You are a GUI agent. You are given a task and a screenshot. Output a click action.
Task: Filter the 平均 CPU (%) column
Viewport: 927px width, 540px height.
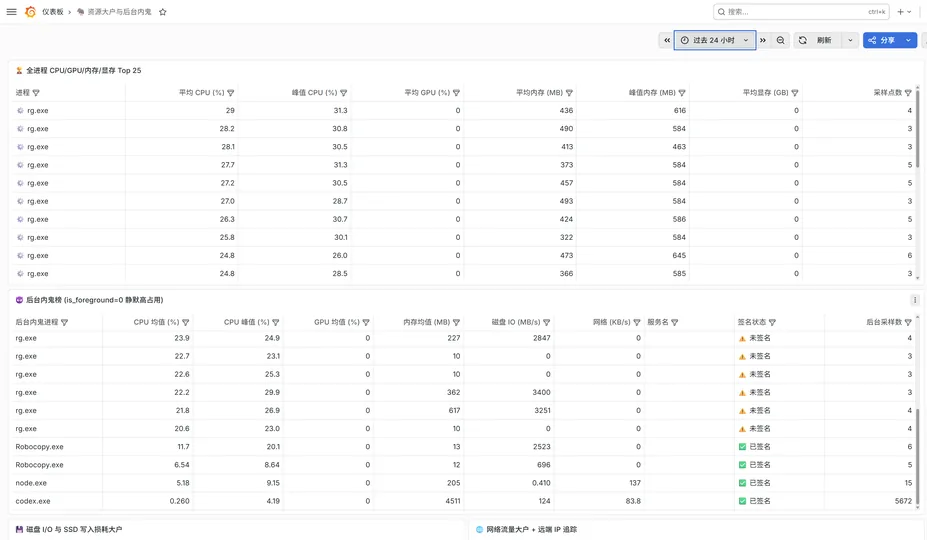point(231,93)
